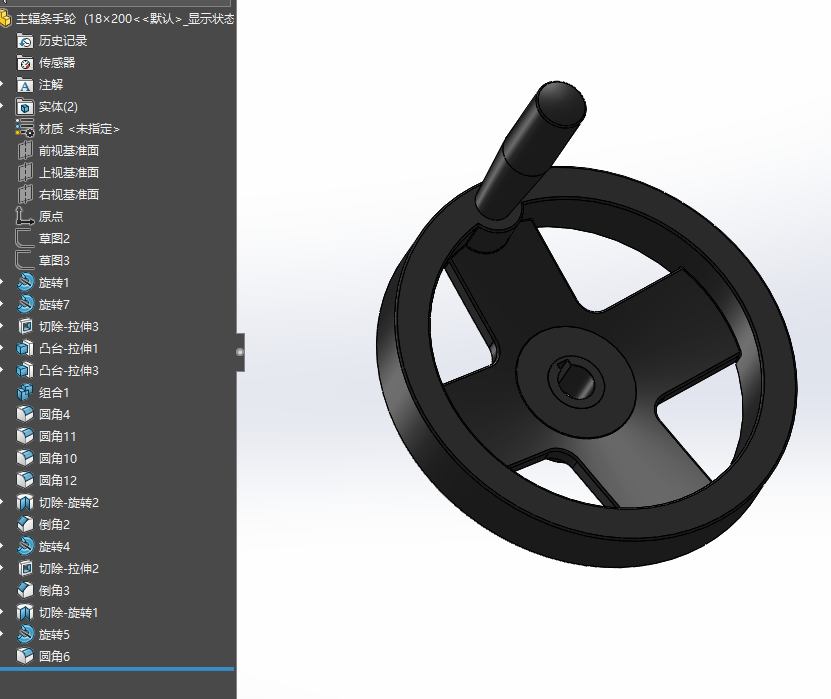Click the 圆角11 fillet icon
This screenshot has height=699, width=831.
24,437
